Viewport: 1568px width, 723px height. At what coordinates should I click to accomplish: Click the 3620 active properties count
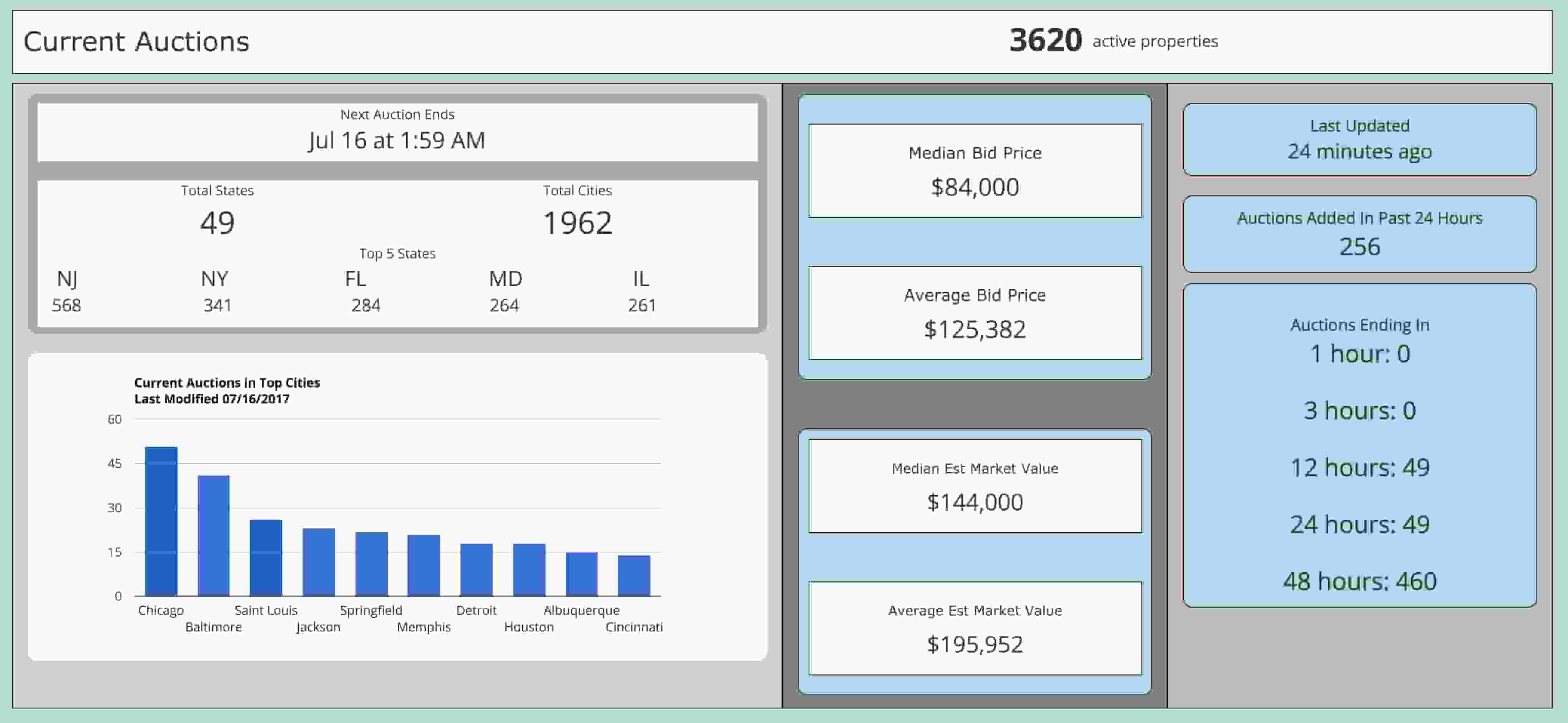[x=1046, y=40]
